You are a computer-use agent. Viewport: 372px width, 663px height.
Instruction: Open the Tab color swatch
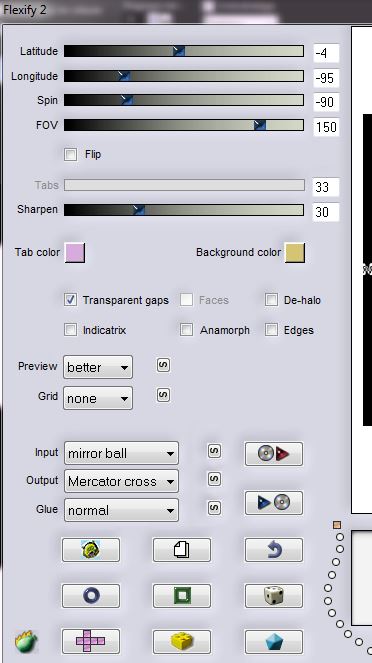point(75,252)
